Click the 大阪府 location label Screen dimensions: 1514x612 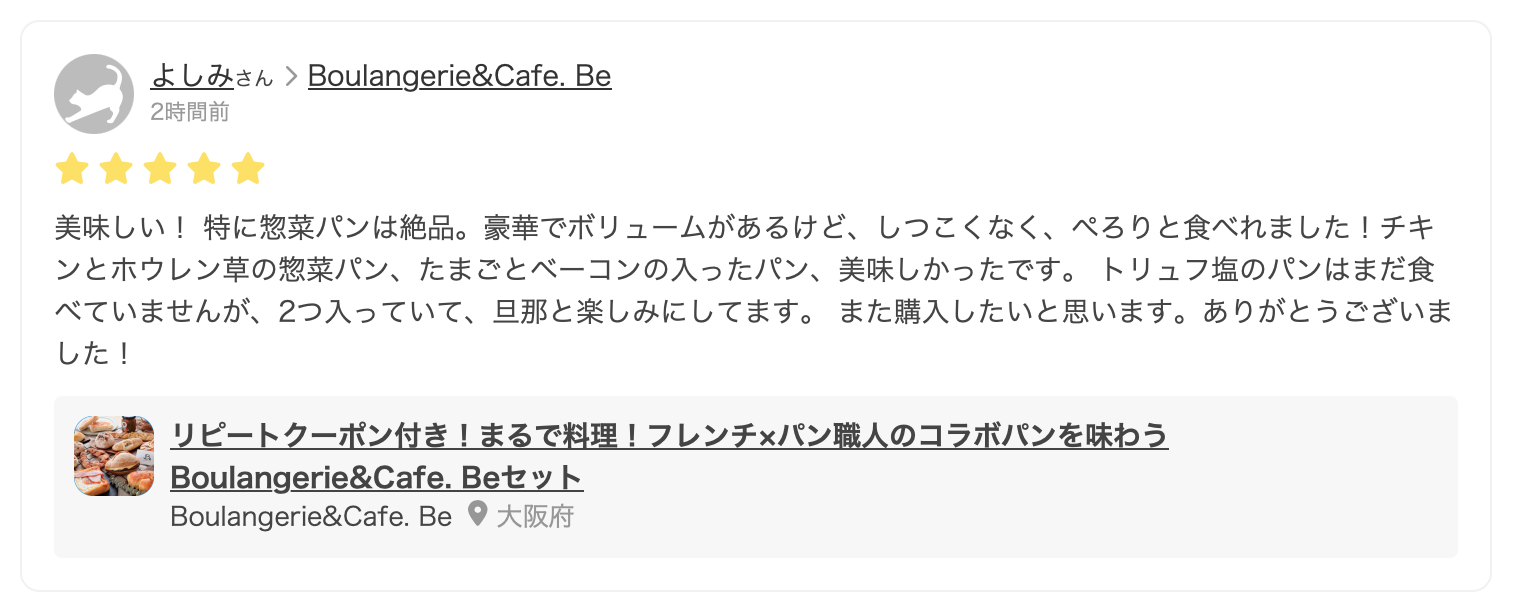pyautogui.click(x=535, y=517)
